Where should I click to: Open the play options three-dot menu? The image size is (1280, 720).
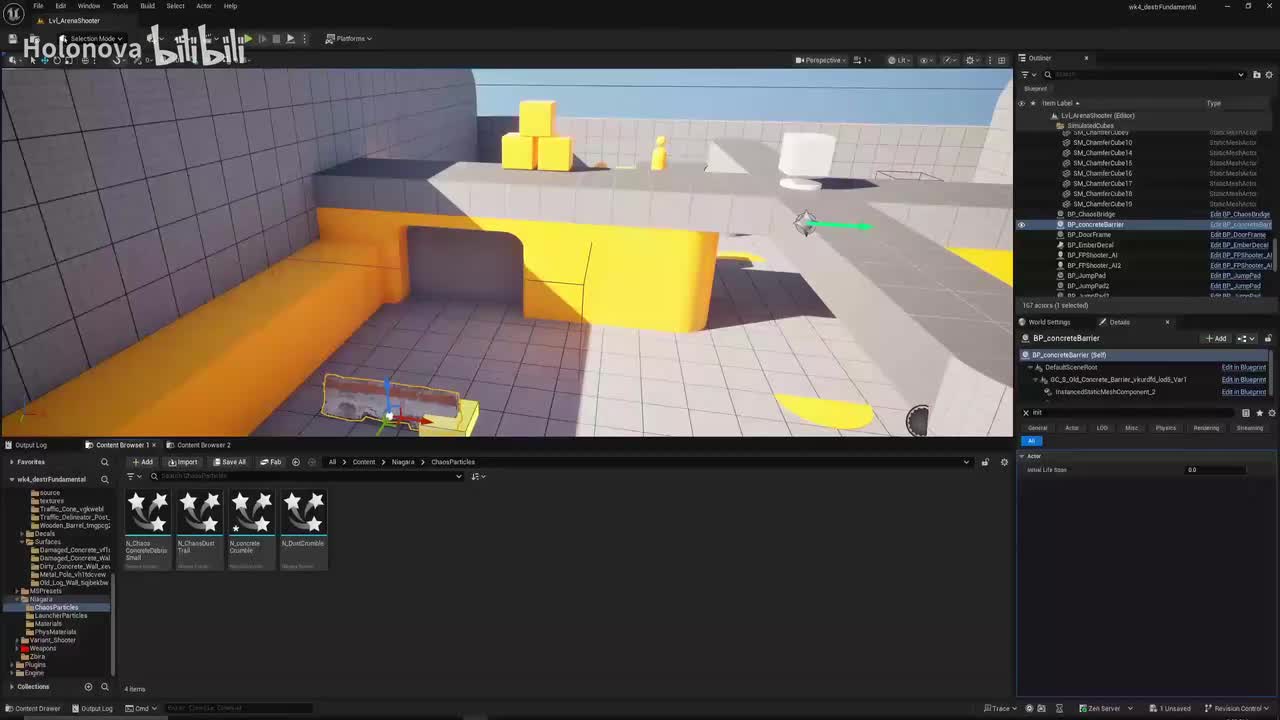tap(304, 38)
